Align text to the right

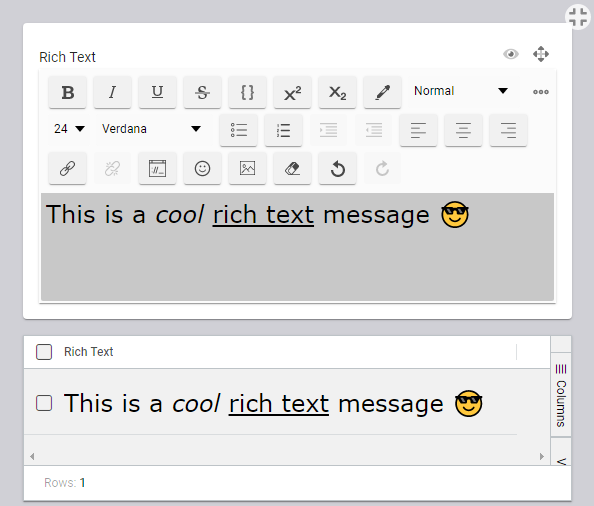click(508, 130)
